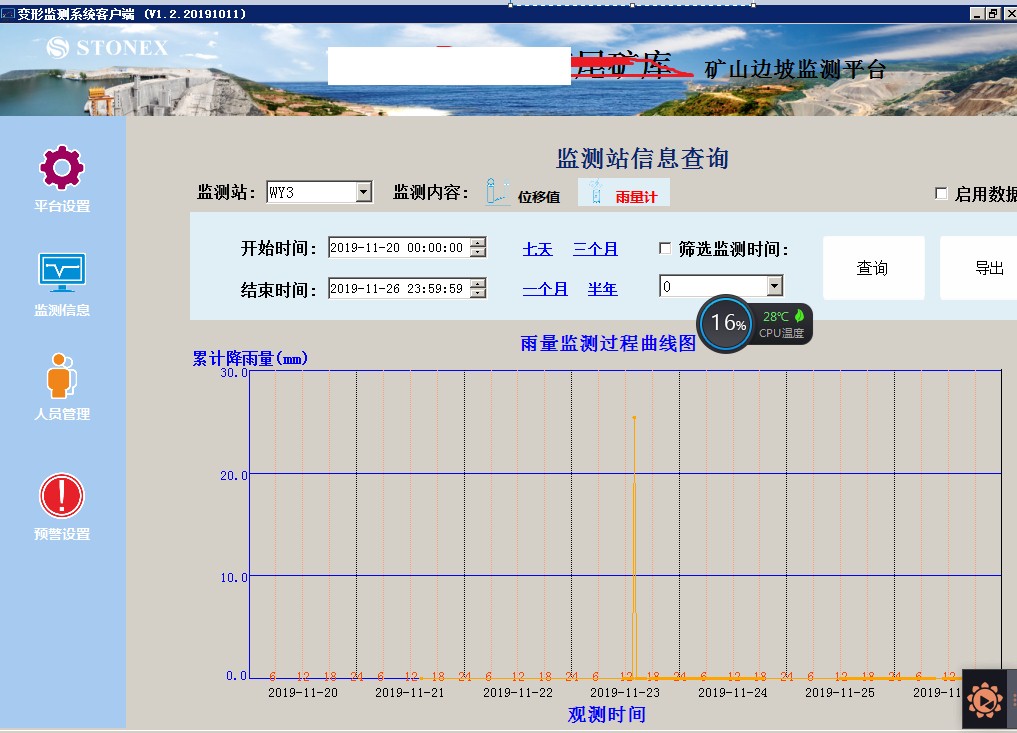
Task: Select the 雨量计 rain gauge icon
Action: (595, 192)
